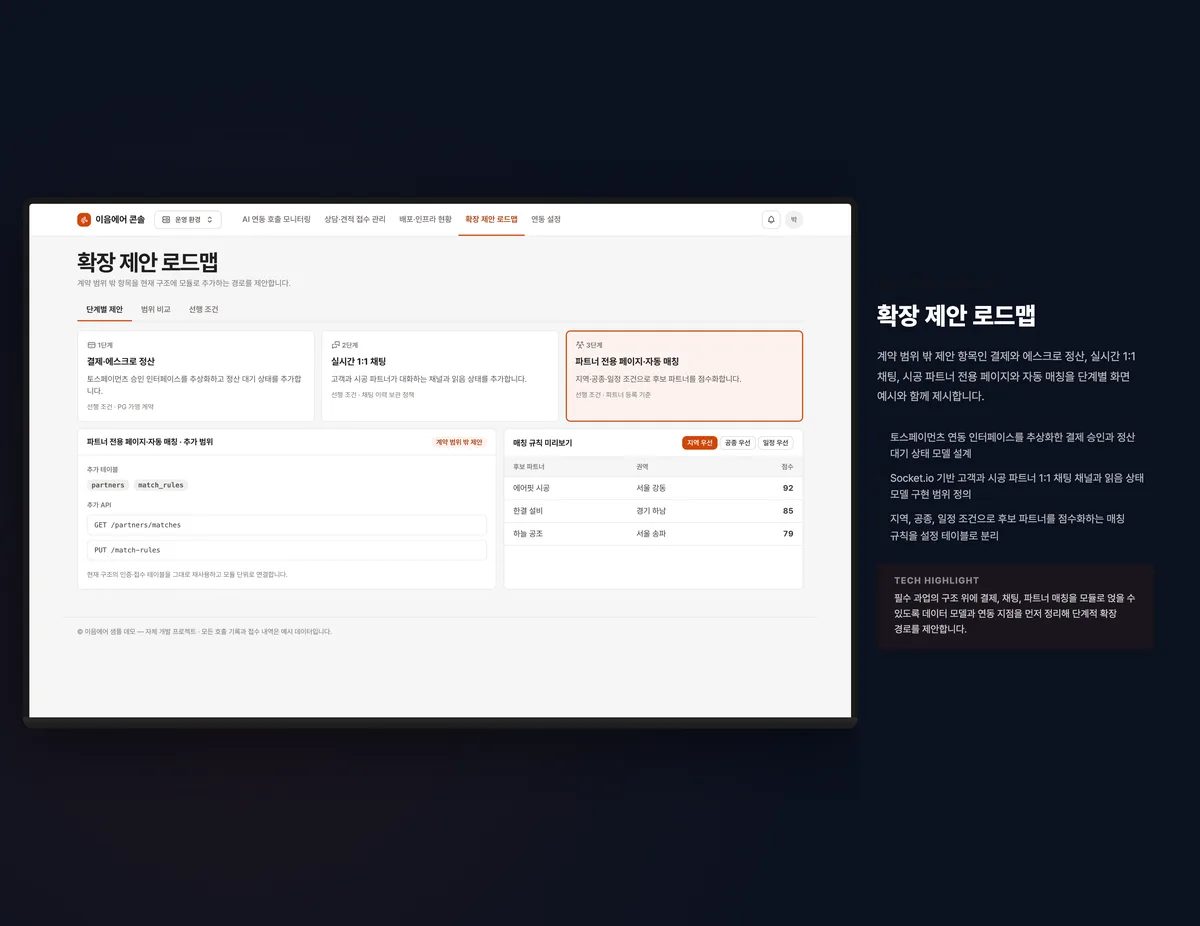Viewport: 1200px width, 926px height.
Task: Click the TECH HIGHLIGHT heading on the right
Action: 937,580
